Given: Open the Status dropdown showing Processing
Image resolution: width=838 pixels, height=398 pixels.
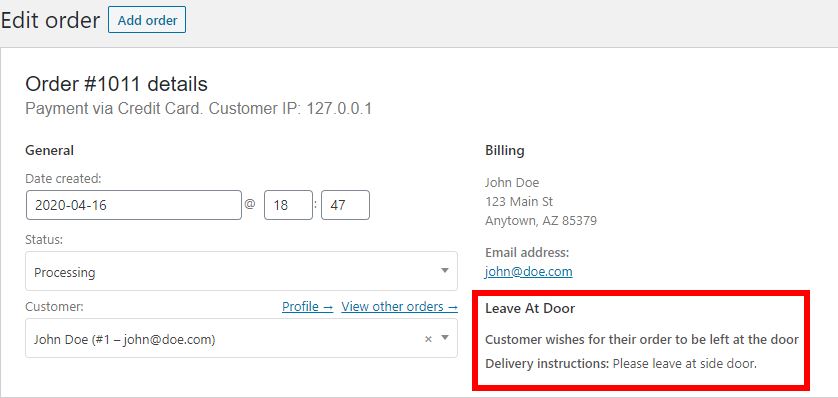Looking at the screenshot, I should [x=241, y=271].
